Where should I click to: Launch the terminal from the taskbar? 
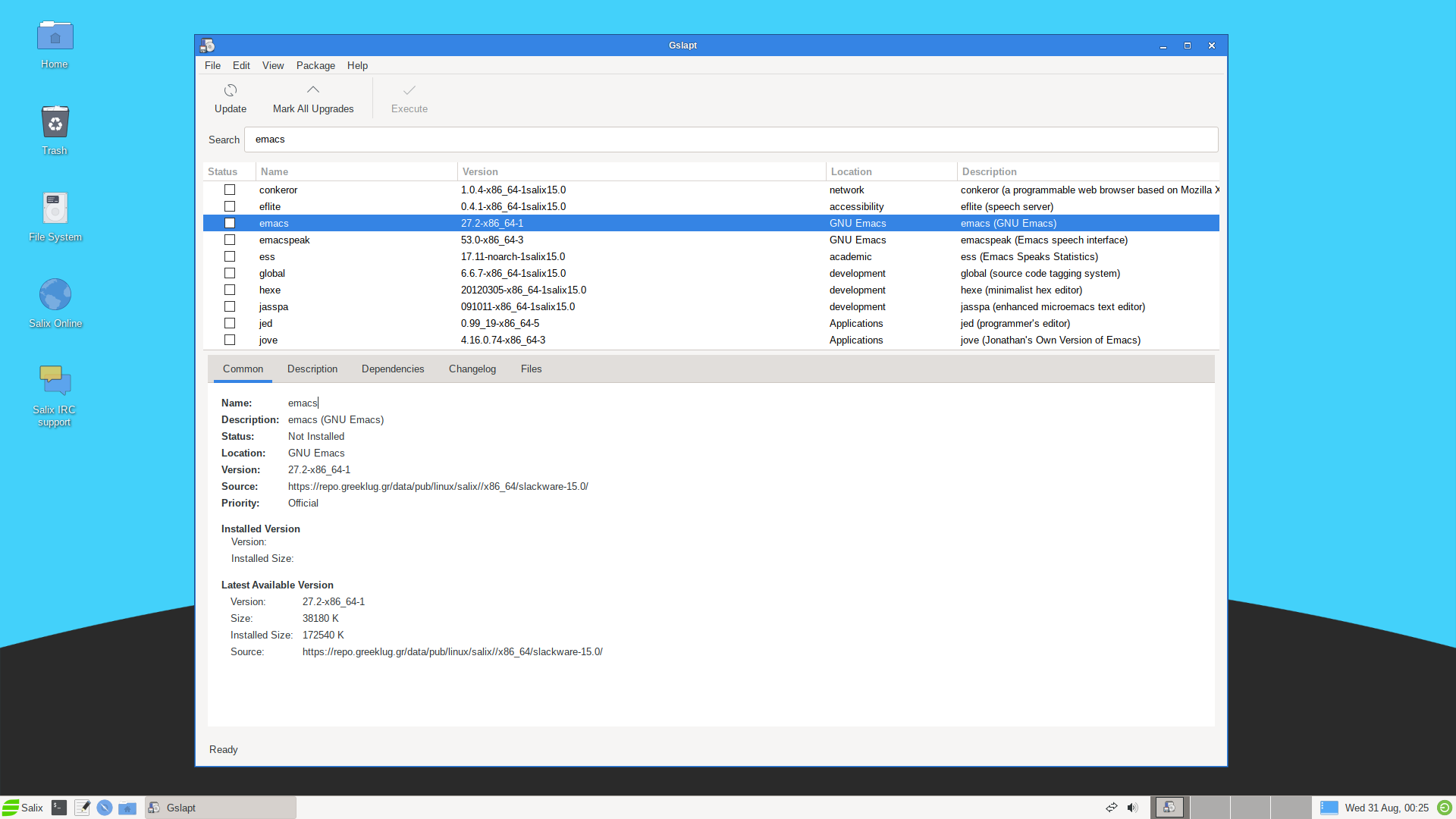(x=59, y=808)
